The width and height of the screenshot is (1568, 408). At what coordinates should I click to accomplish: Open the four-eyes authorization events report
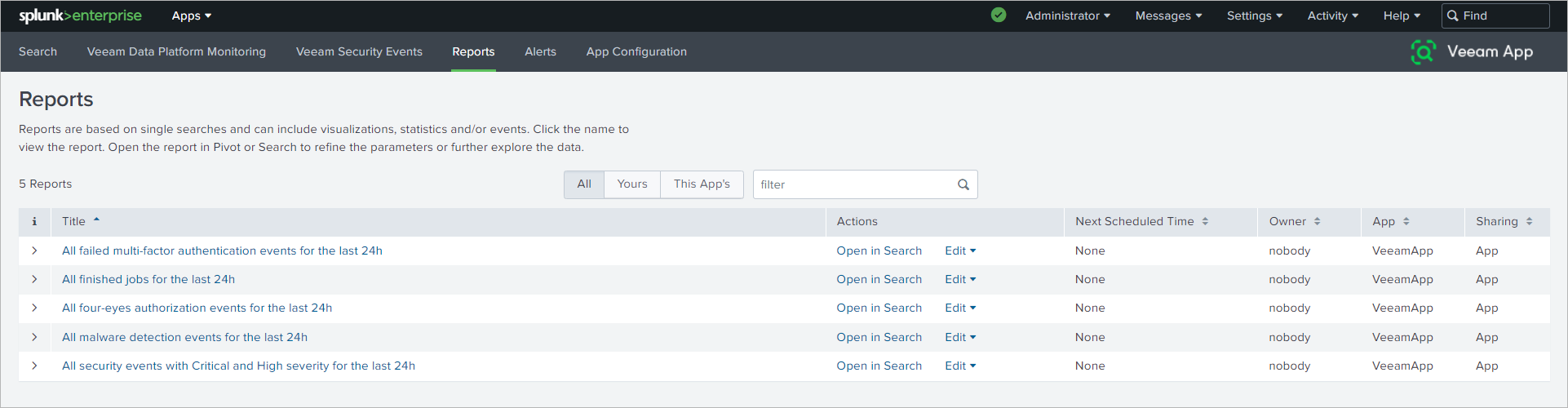197,308
